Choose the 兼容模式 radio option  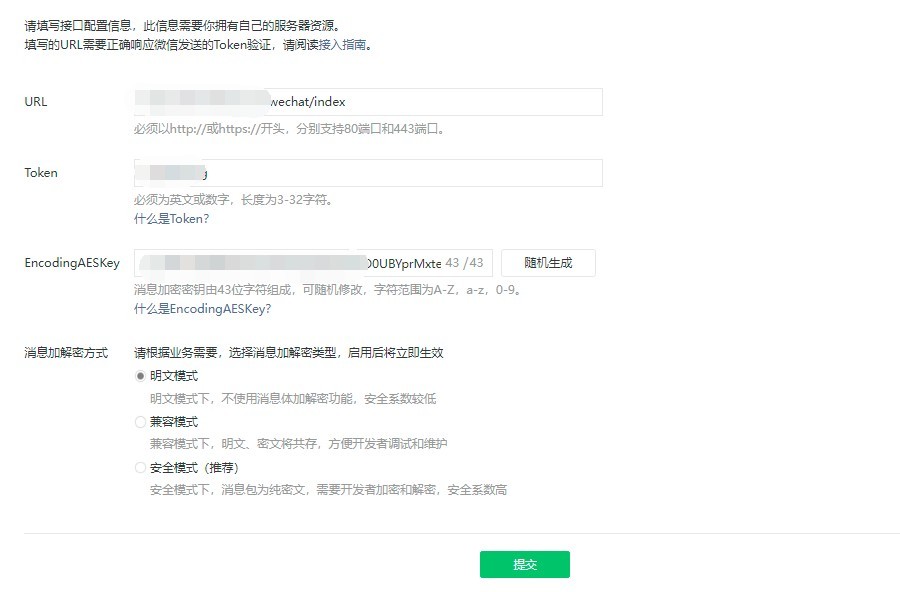click(x=140, y=422)
